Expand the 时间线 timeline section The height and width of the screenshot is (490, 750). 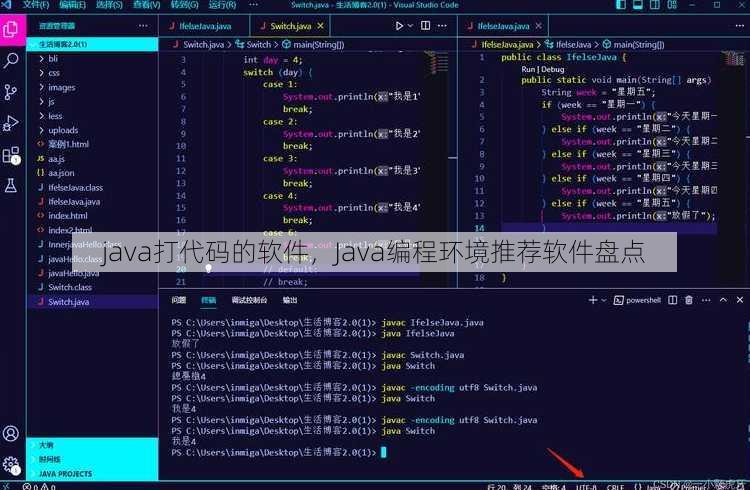coord(92,459)
